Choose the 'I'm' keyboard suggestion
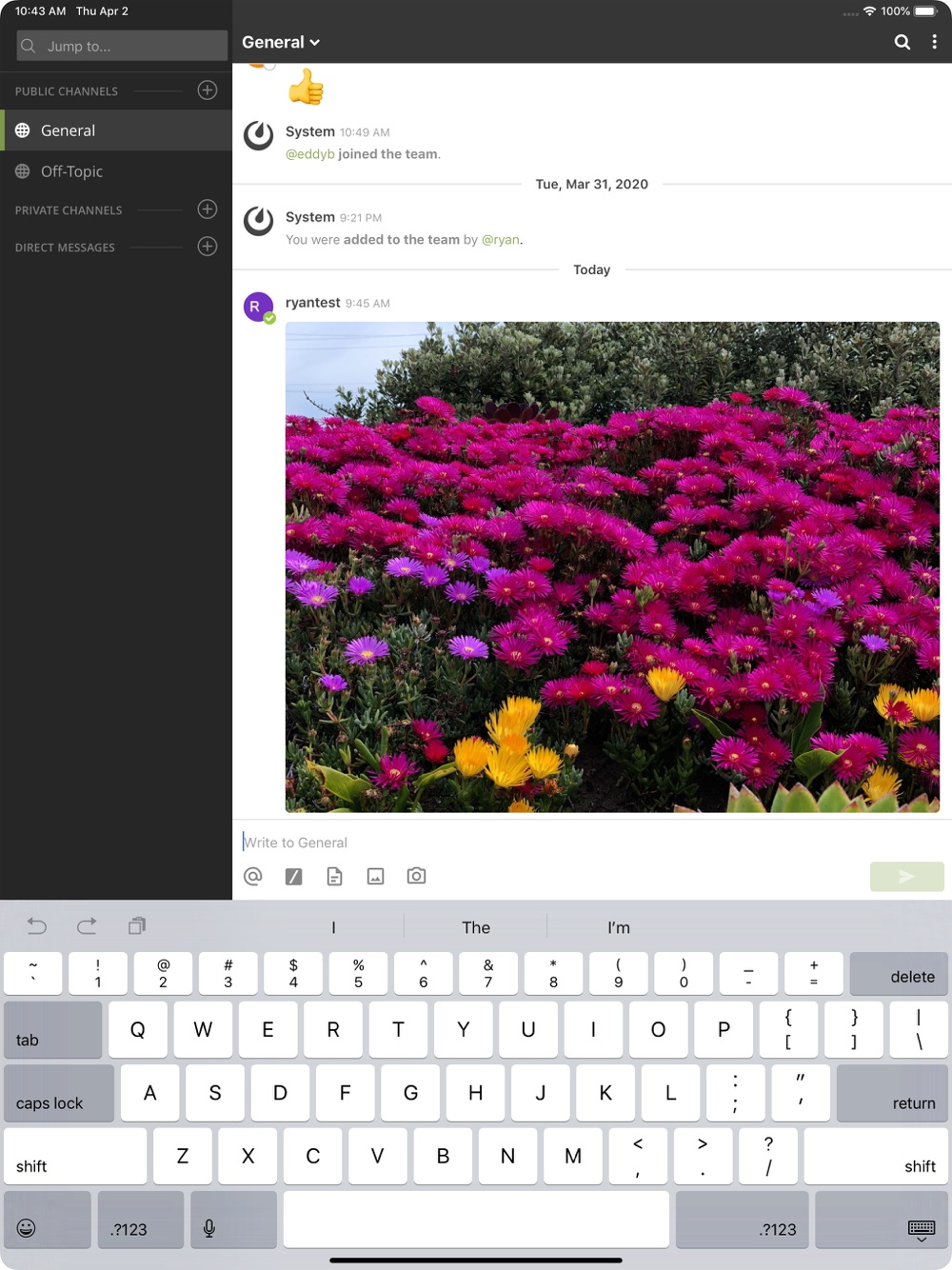 (619, 927)
